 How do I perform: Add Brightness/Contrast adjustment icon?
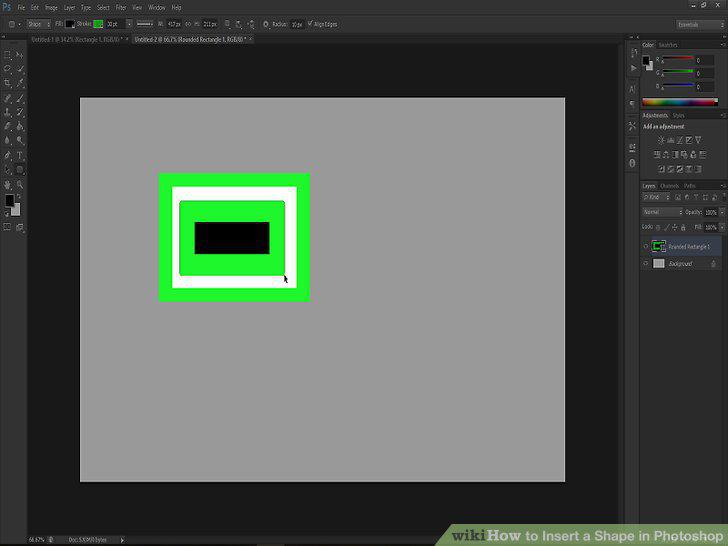pos(661,140)
